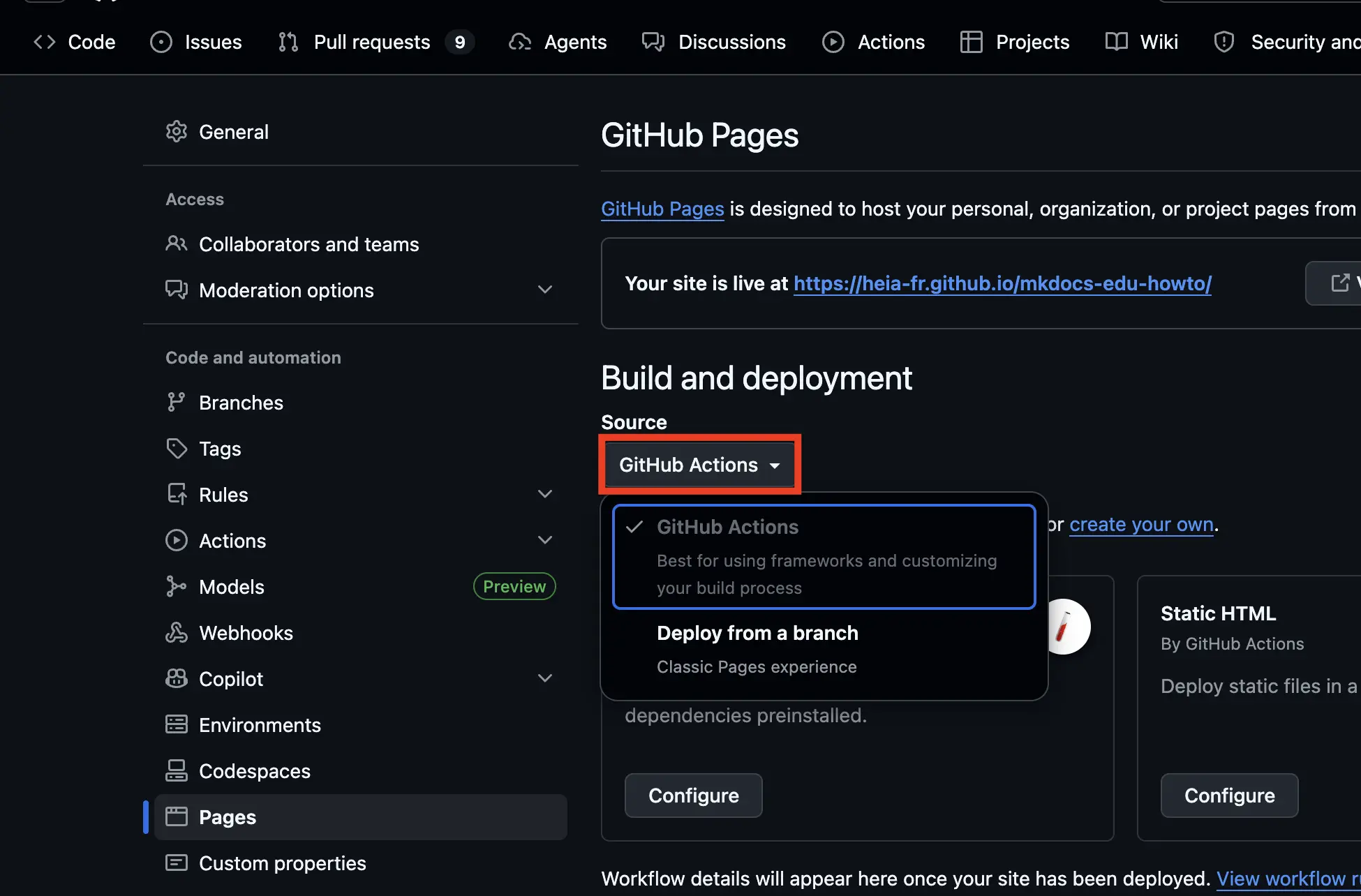Click the Tags label icon

[x=177, y=449]
